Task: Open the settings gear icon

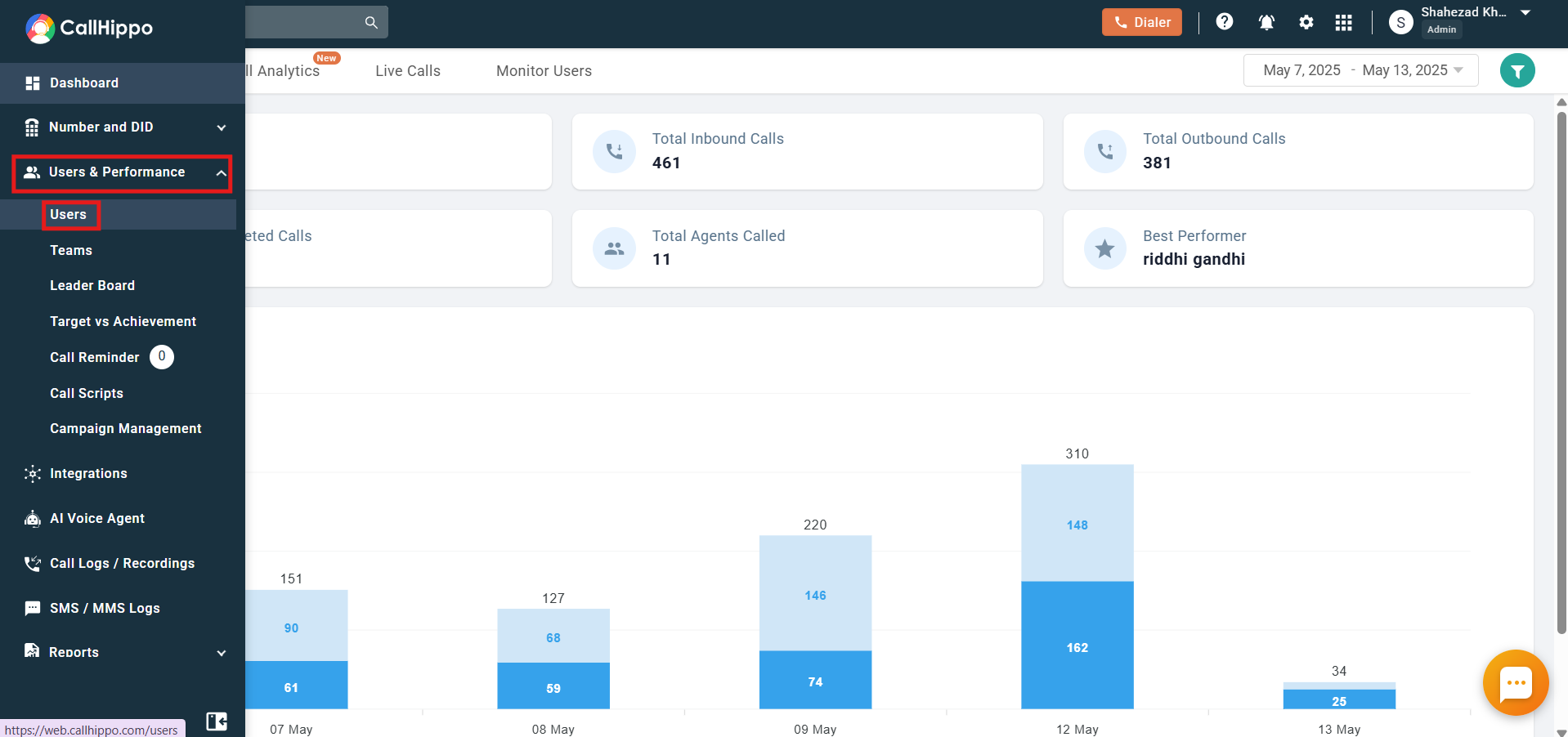Action: (x=1306, y=22)
